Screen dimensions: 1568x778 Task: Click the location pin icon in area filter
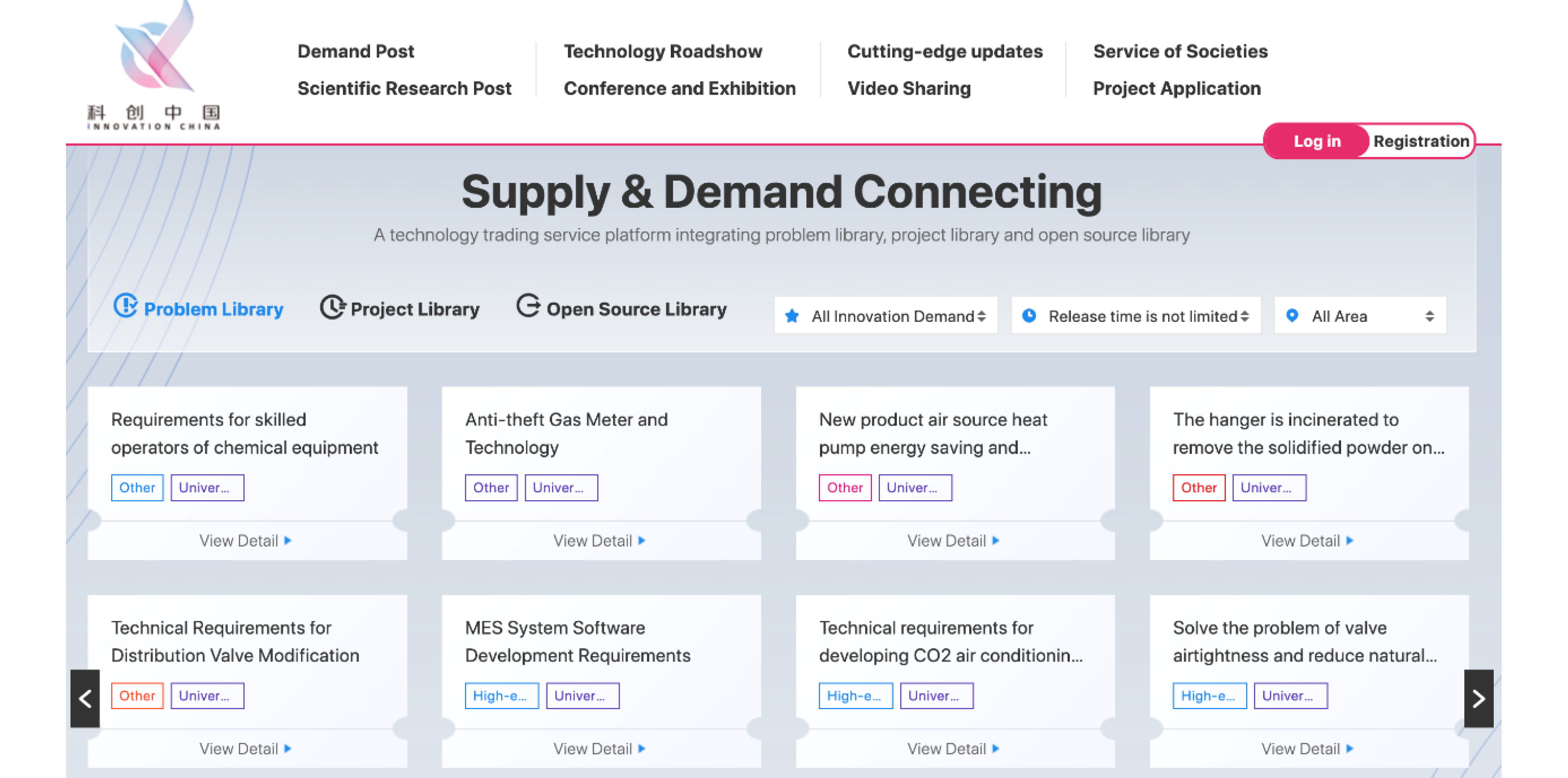pos(1292,316)
